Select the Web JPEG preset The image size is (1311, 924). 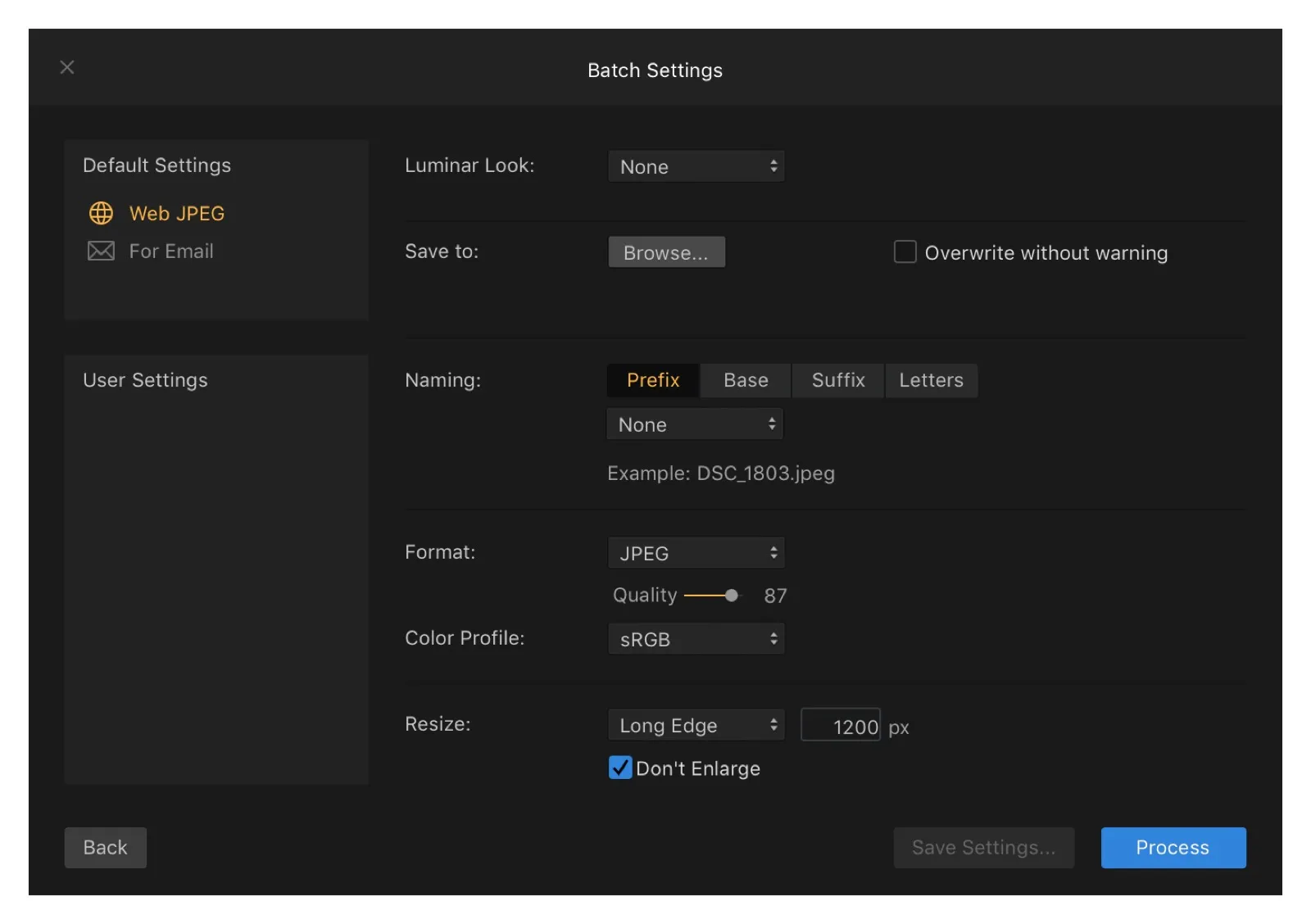(x=176, y=213)
